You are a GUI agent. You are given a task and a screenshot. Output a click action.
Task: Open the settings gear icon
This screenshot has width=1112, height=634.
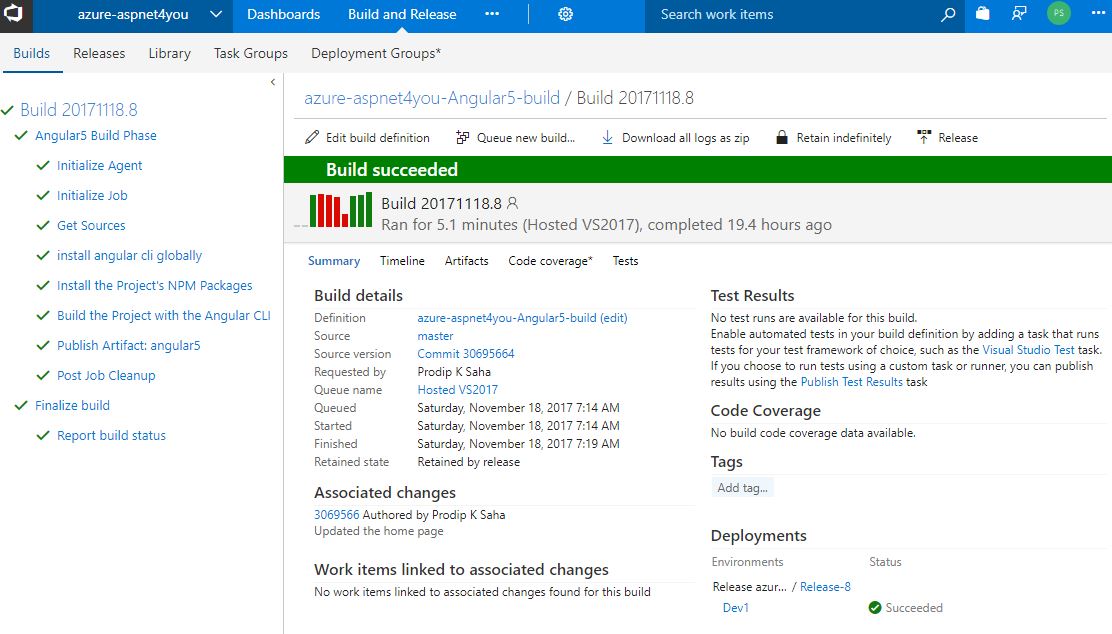click(565, 14)
